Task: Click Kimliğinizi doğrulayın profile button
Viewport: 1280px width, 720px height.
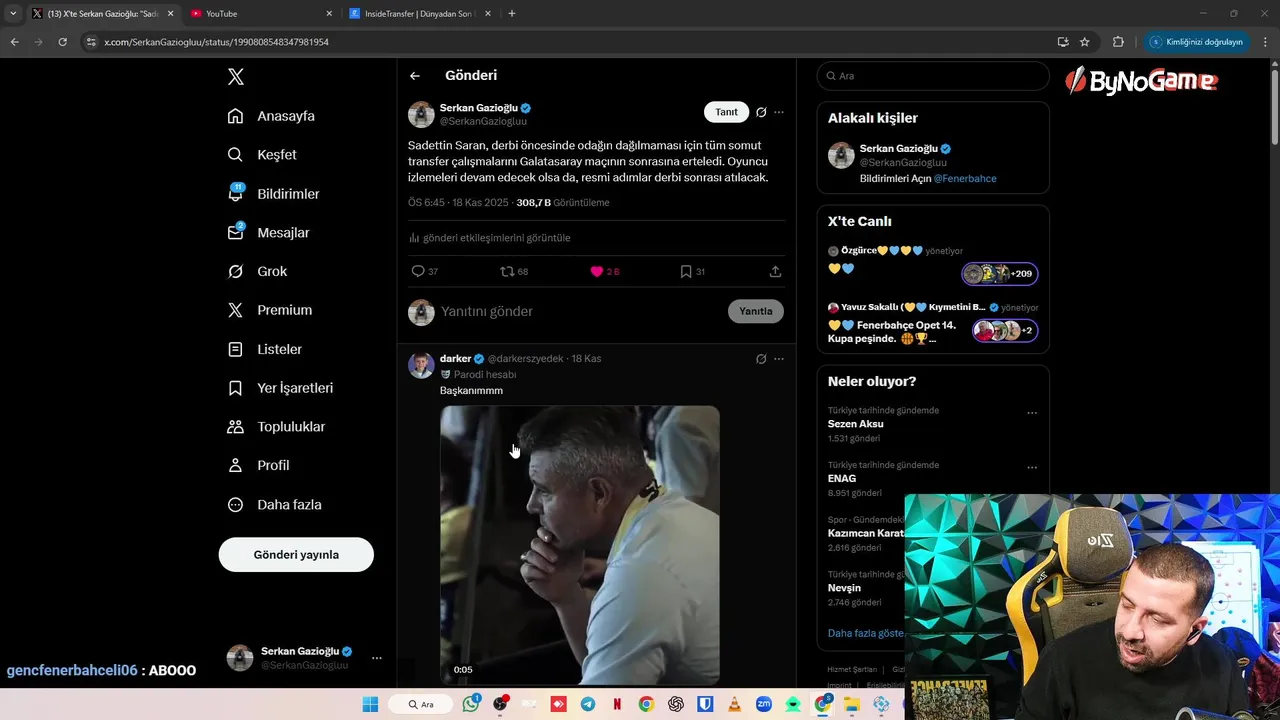Action: pos(1196,42)
